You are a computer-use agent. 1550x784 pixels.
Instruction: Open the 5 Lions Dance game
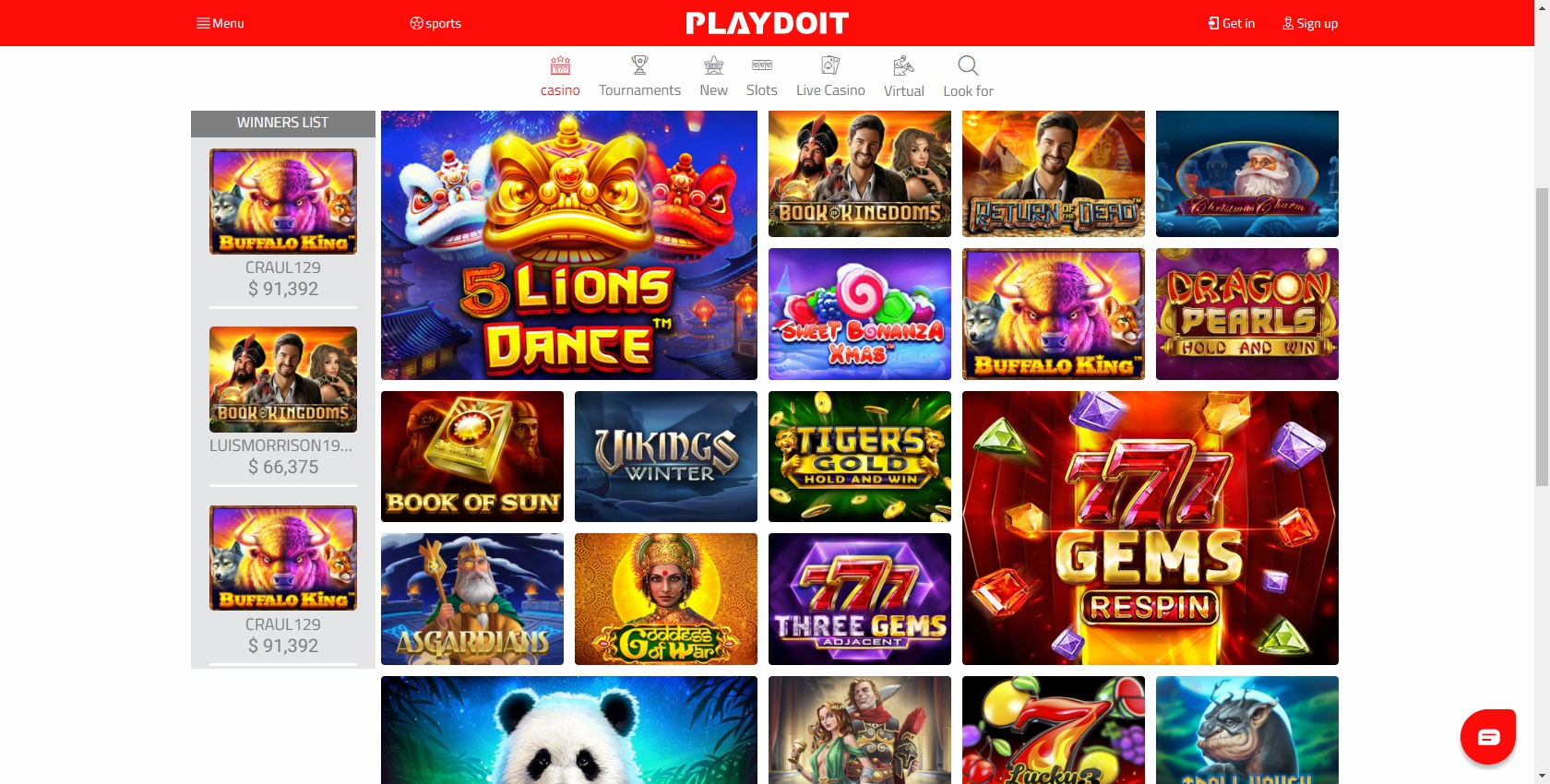click(x=569, y=245)
